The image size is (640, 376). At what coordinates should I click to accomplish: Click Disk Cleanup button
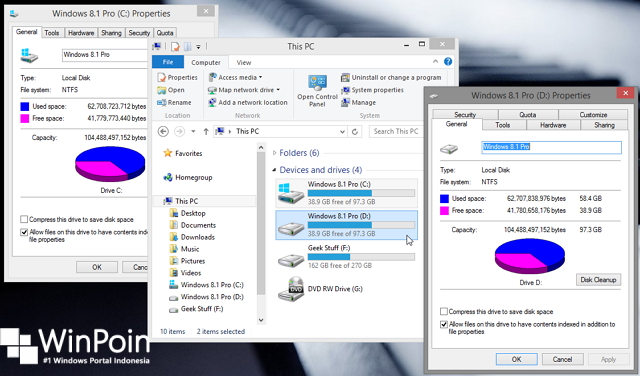598,280
